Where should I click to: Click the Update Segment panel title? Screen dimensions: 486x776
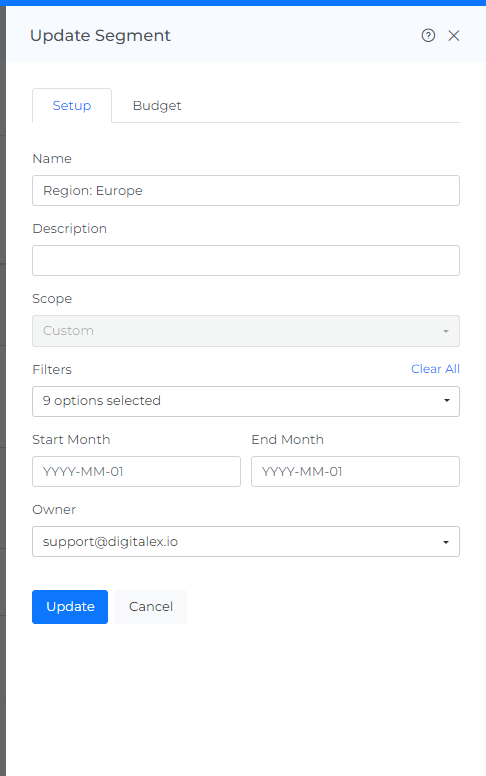100,36
